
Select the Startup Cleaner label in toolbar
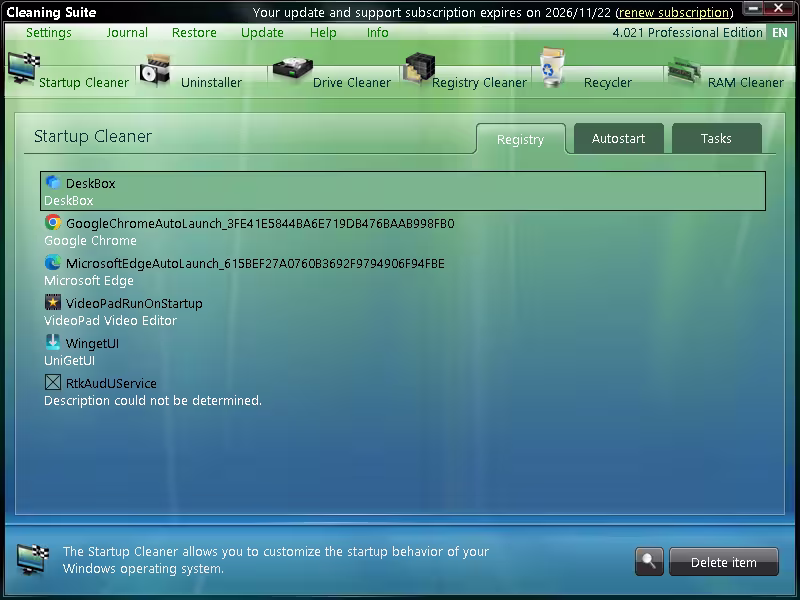coord(84,82)
